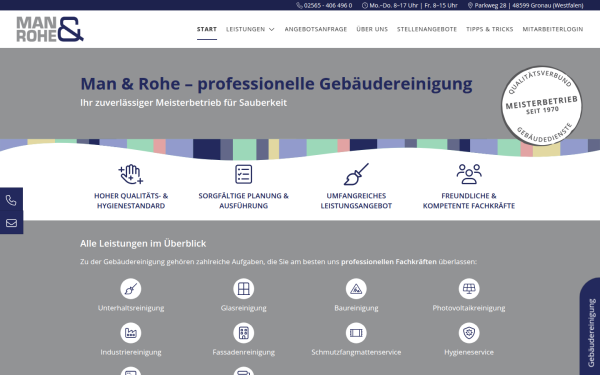Click the hand icon above Hygienestandard
The width and height of the screenshot is (600, 375).
[131, 174]
